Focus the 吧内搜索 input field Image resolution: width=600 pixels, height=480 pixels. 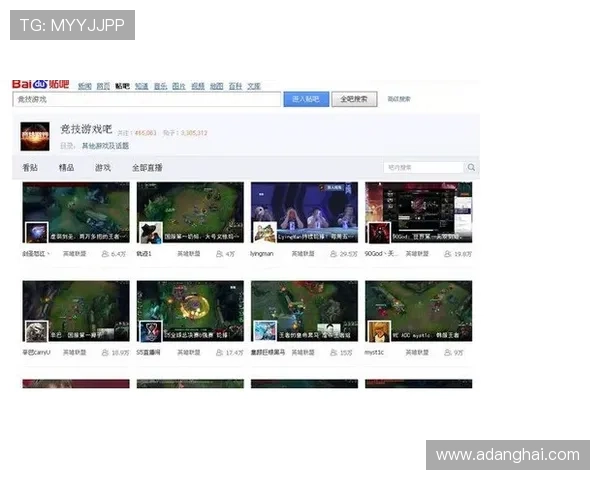tap(424, 167)
